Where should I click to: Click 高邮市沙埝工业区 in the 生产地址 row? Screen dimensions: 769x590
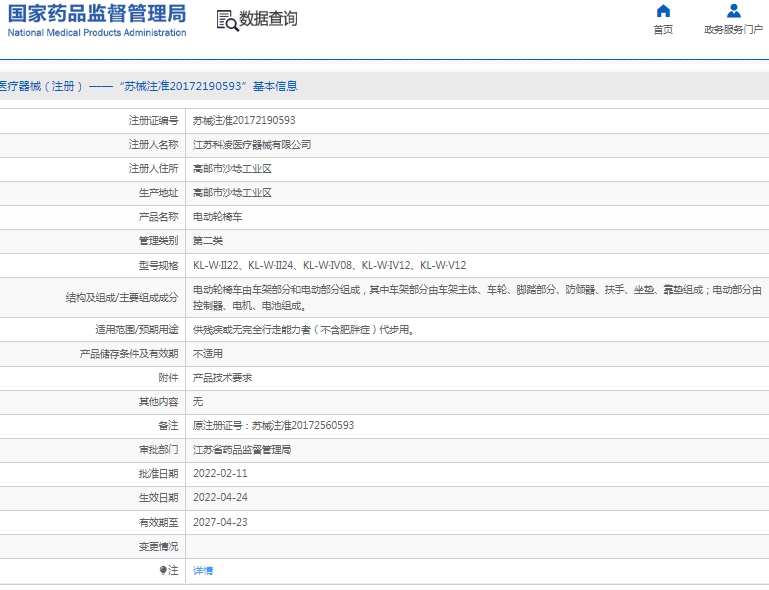tap(232, 193)
